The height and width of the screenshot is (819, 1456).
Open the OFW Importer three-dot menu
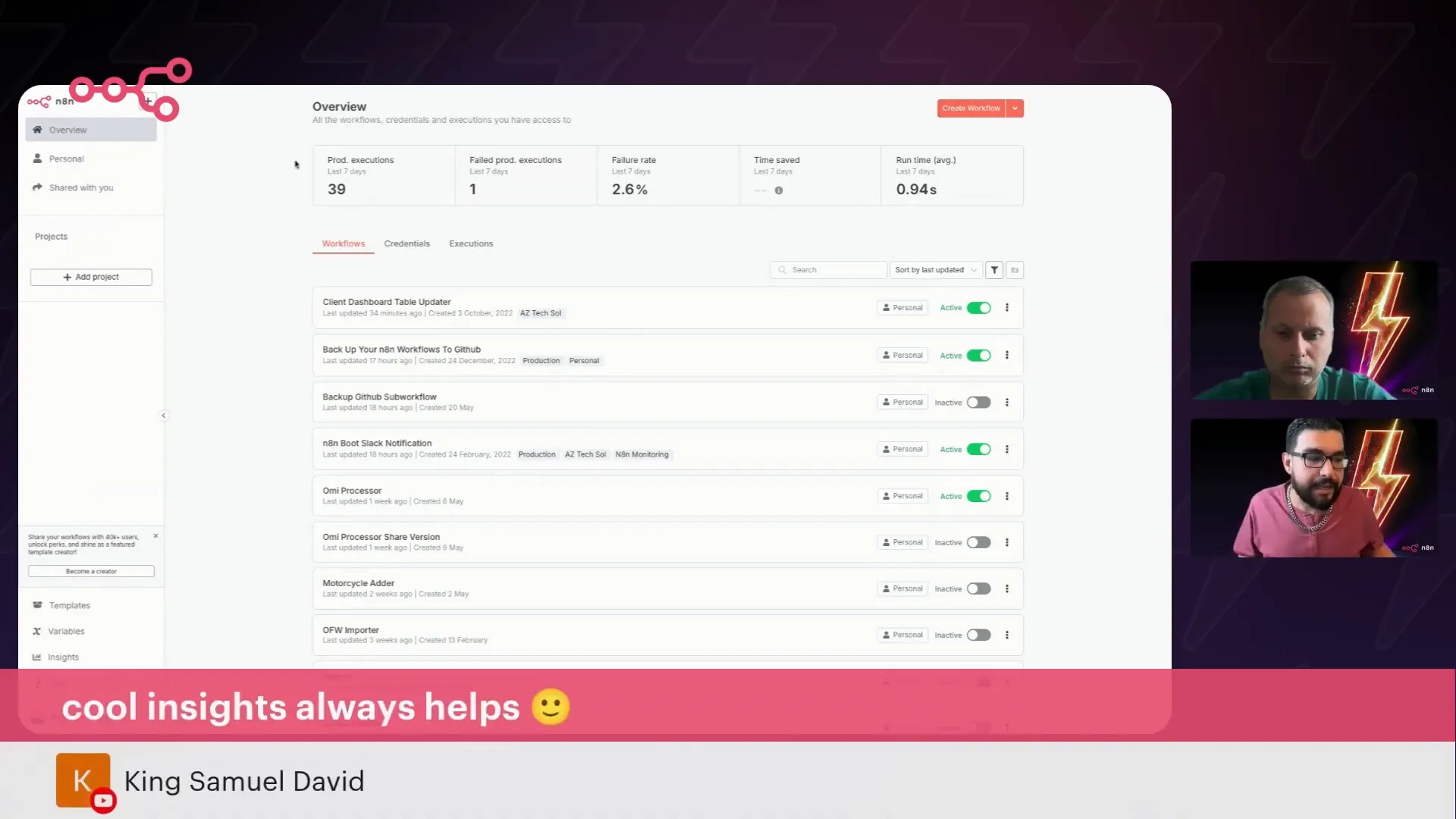click(1007, 635)
